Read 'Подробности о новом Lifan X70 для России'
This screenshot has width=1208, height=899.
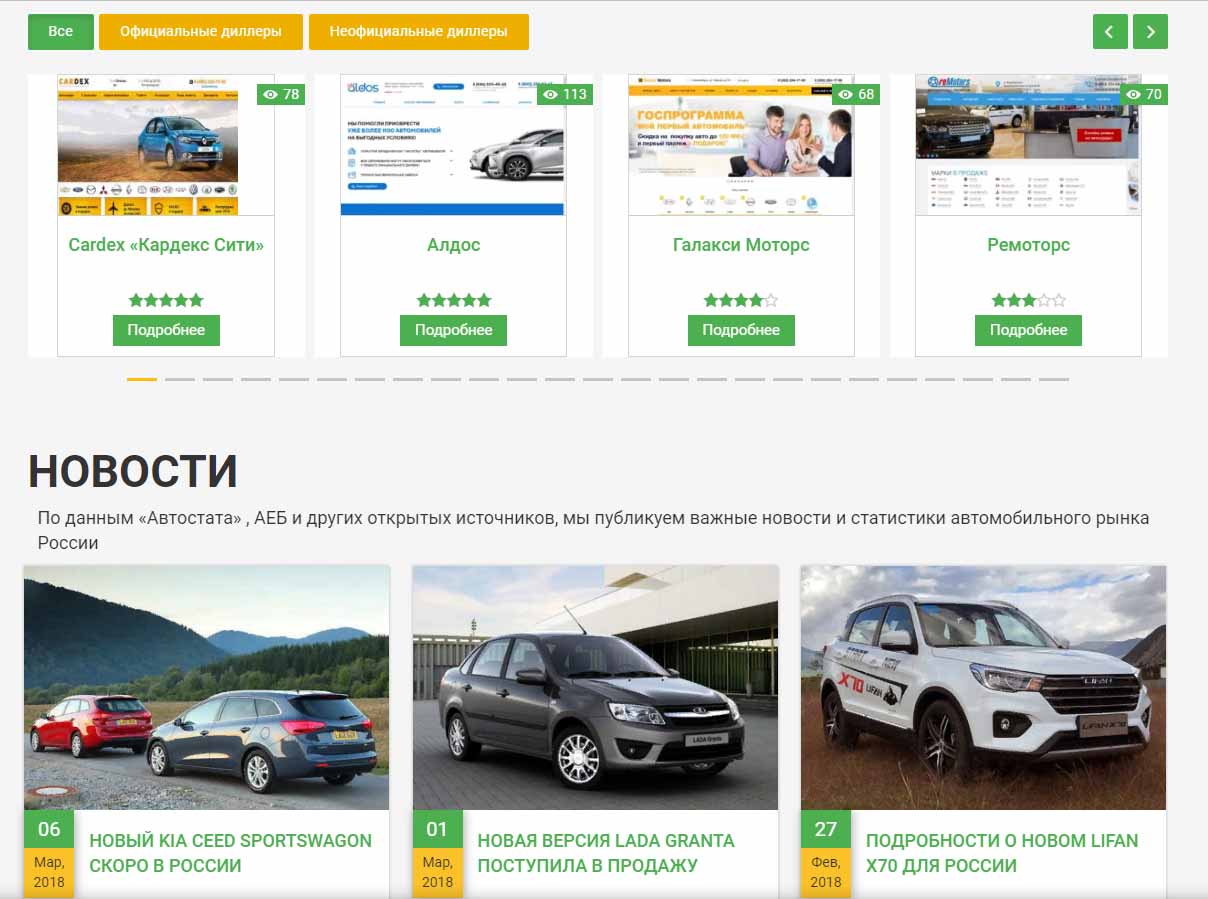1002,853
